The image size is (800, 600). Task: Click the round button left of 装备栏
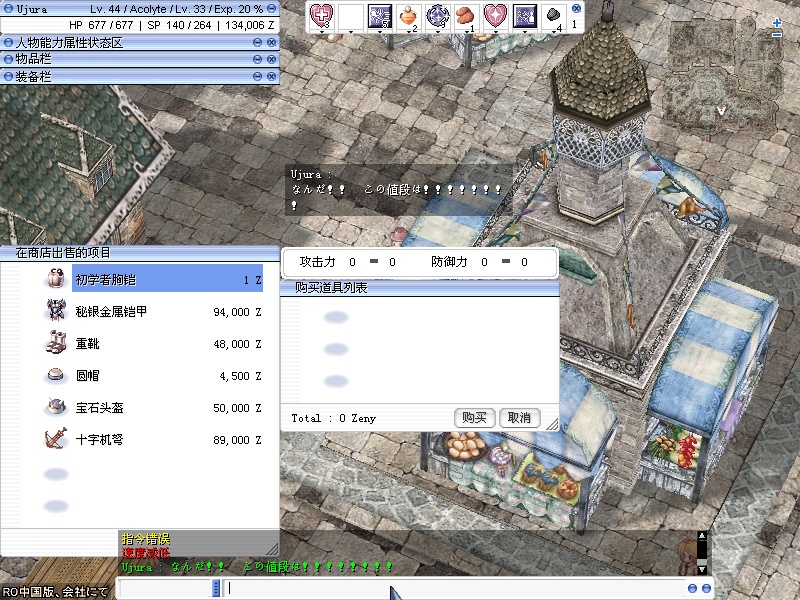pyautogui.click(x=8, y=77)
